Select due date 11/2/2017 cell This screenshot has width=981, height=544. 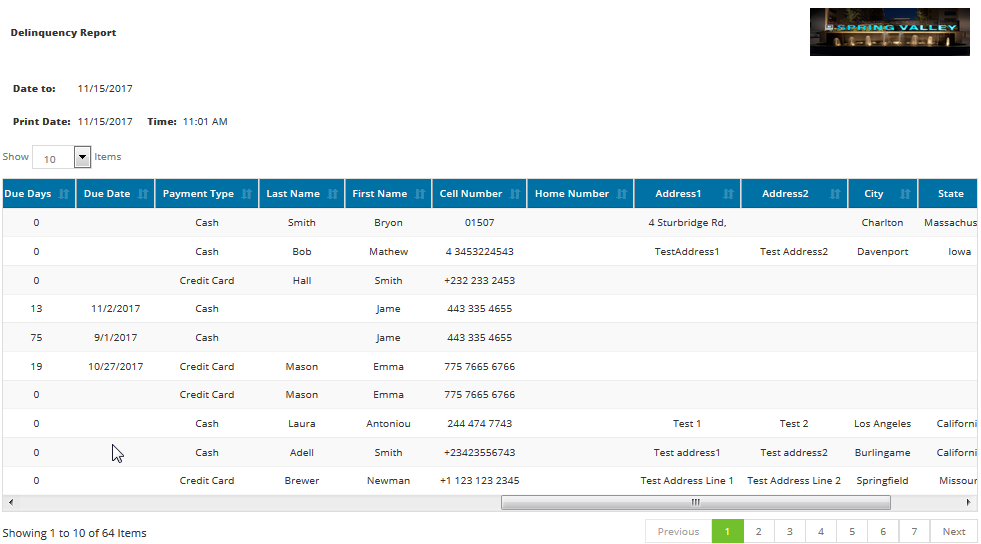point(116,308)
